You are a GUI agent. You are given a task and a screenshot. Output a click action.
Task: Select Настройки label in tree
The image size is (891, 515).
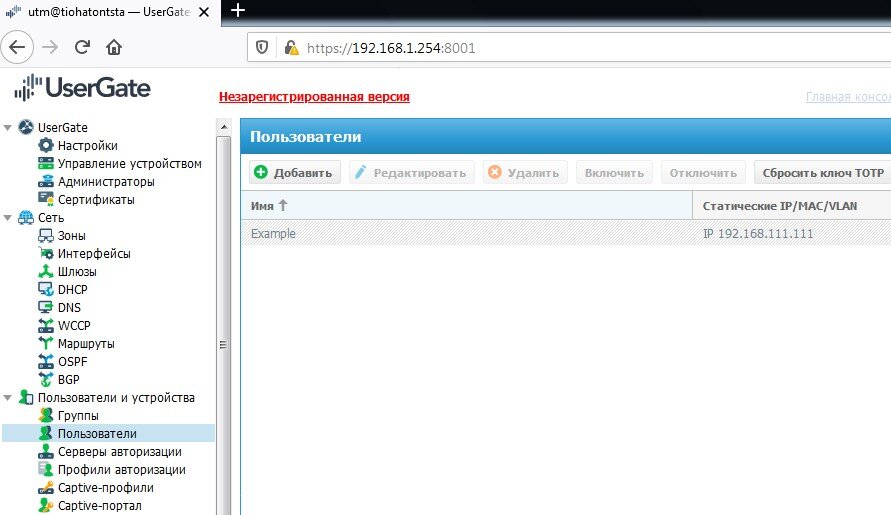(88, 146)
